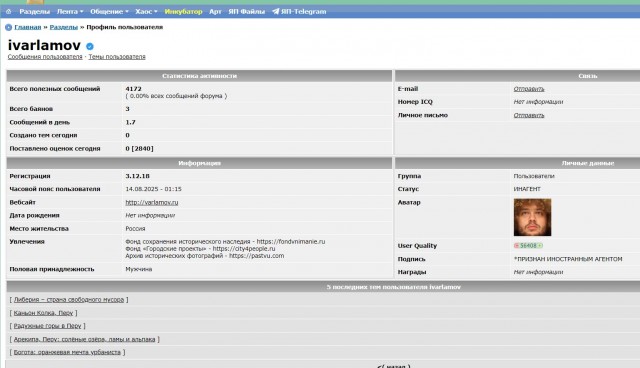Click the home icon in the navigation bar
This screenshot has height=368, width=640.
pyautogui.click(x=8, y=11)
